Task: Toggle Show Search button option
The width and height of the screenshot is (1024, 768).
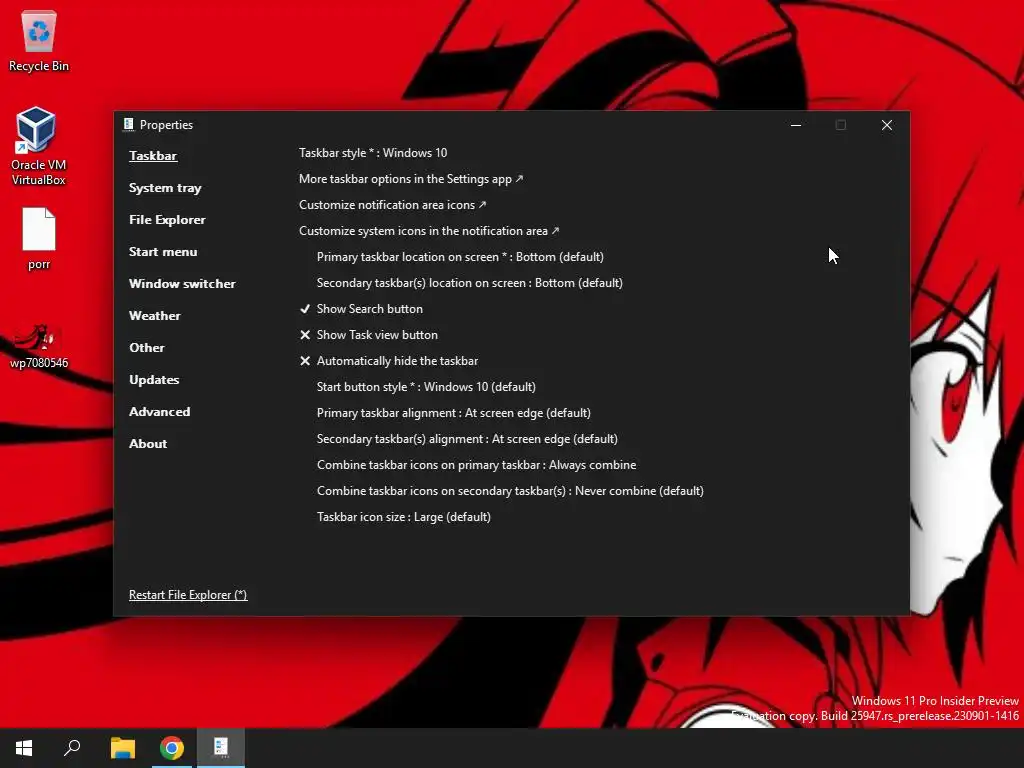Action: tap(361, 309)
